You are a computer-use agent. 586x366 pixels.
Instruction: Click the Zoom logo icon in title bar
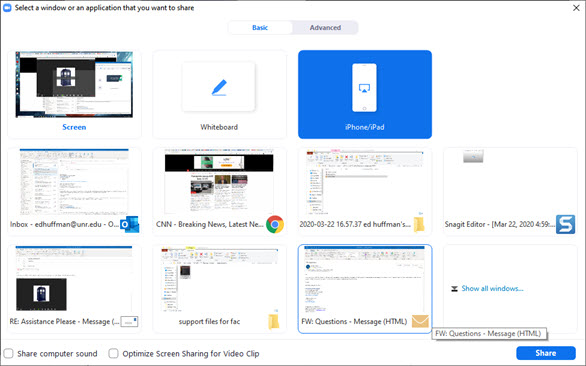point(7,8)
